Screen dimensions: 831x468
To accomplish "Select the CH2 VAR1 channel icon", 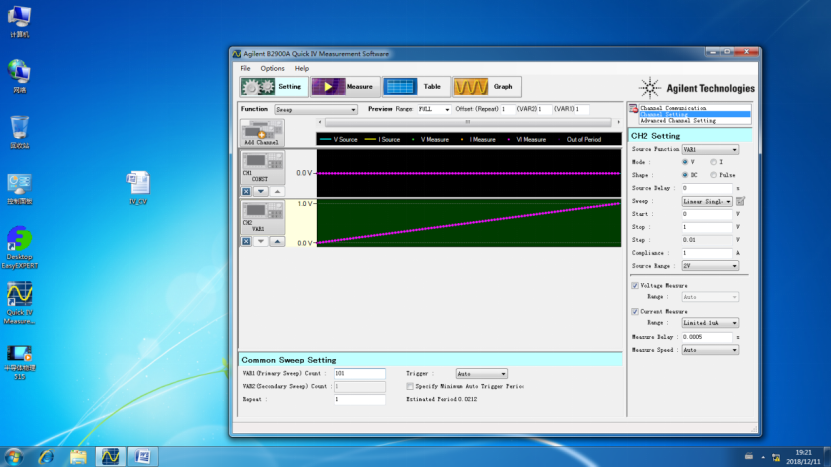I will pos(262,217).
